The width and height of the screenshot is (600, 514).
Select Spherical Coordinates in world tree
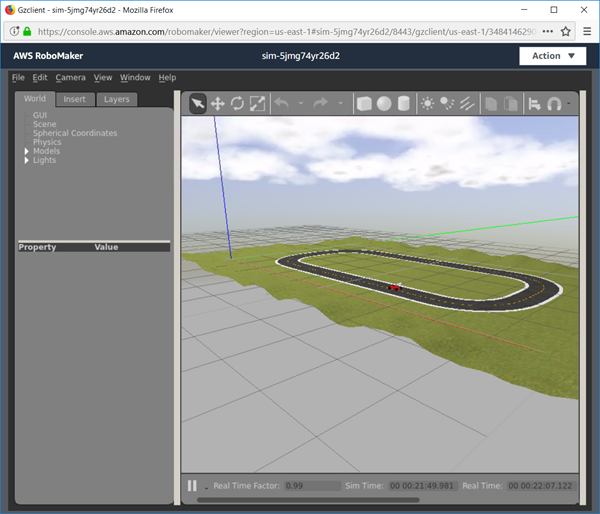point(74,133)
